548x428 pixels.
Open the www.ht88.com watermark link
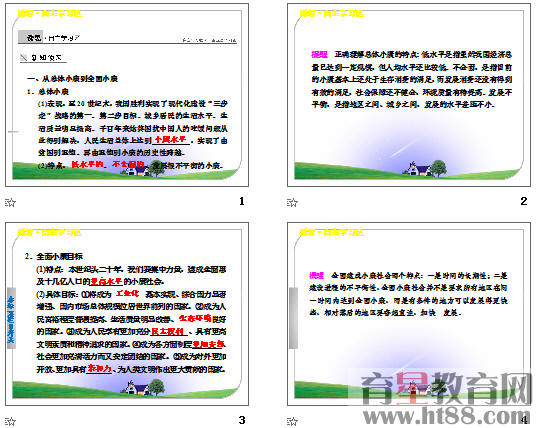tap(446, 416)
